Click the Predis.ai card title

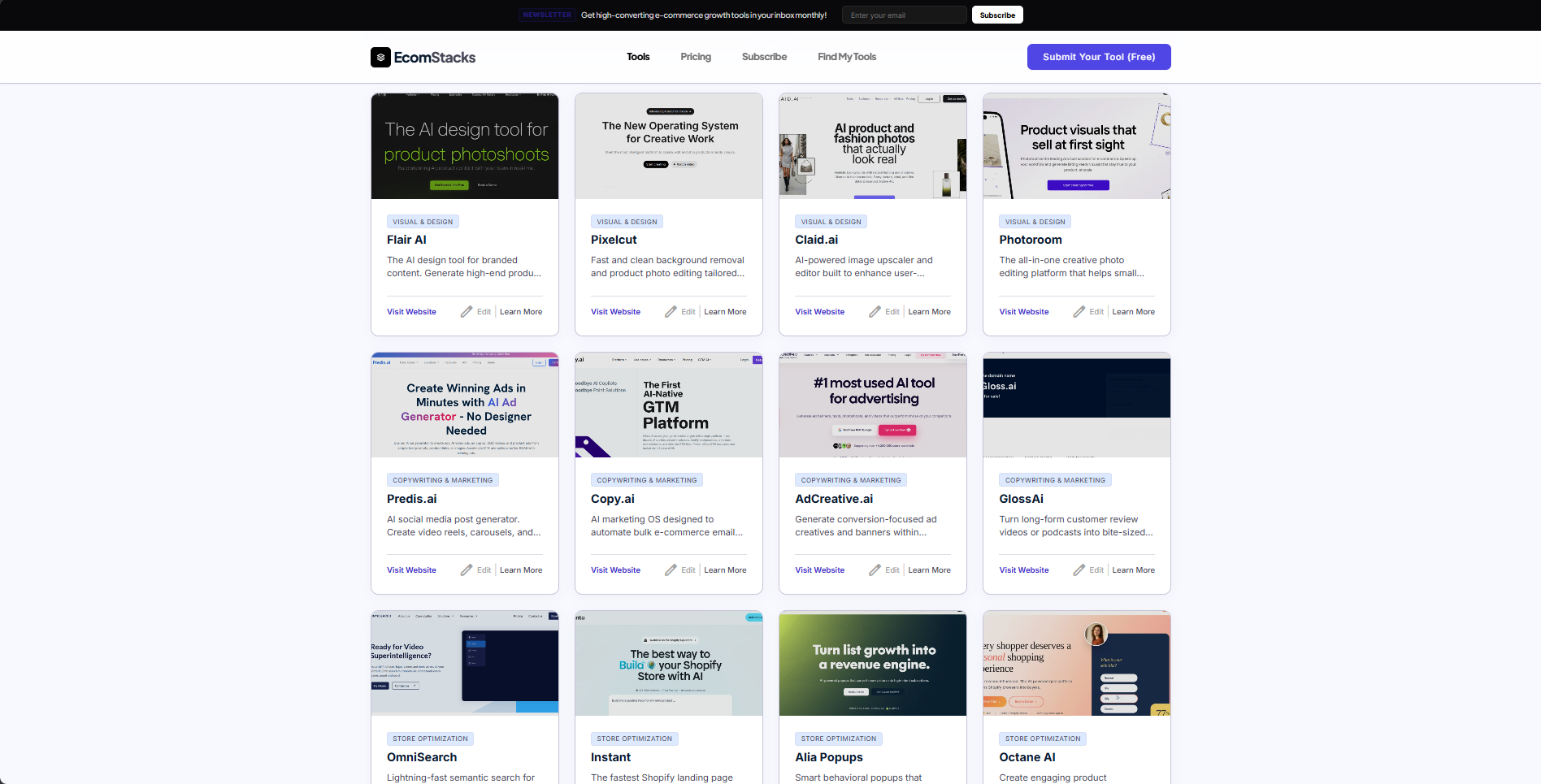click(x=411, y=499)
